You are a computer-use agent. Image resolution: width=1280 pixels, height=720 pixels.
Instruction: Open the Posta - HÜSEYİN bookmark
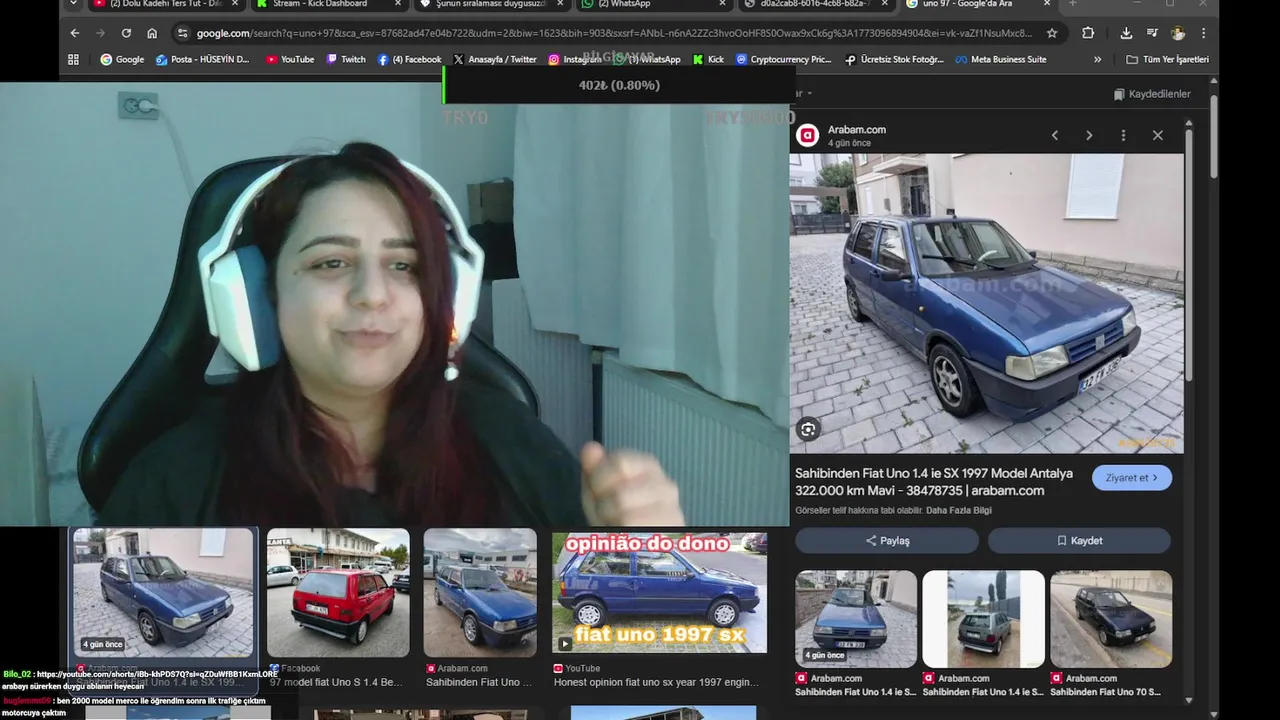click(x=203, y=60)
